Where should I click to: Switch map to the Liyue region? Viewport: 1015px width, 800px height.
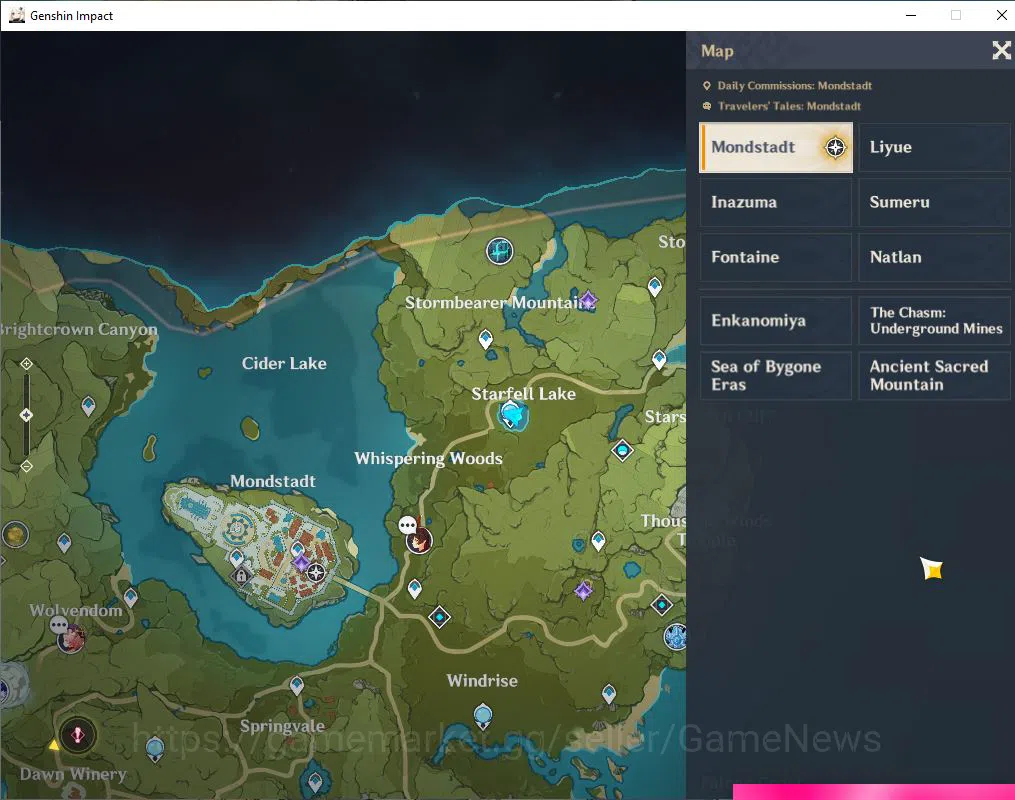(x=934, y=148)
